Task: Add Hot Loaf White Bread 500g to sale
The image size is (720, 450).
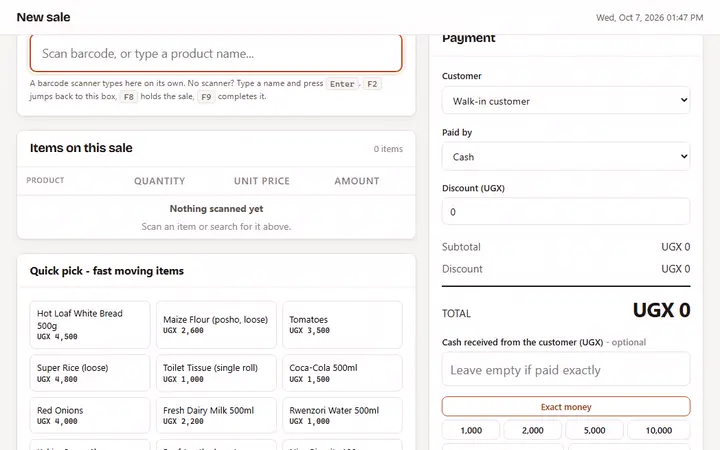Action: pos(90,325)
